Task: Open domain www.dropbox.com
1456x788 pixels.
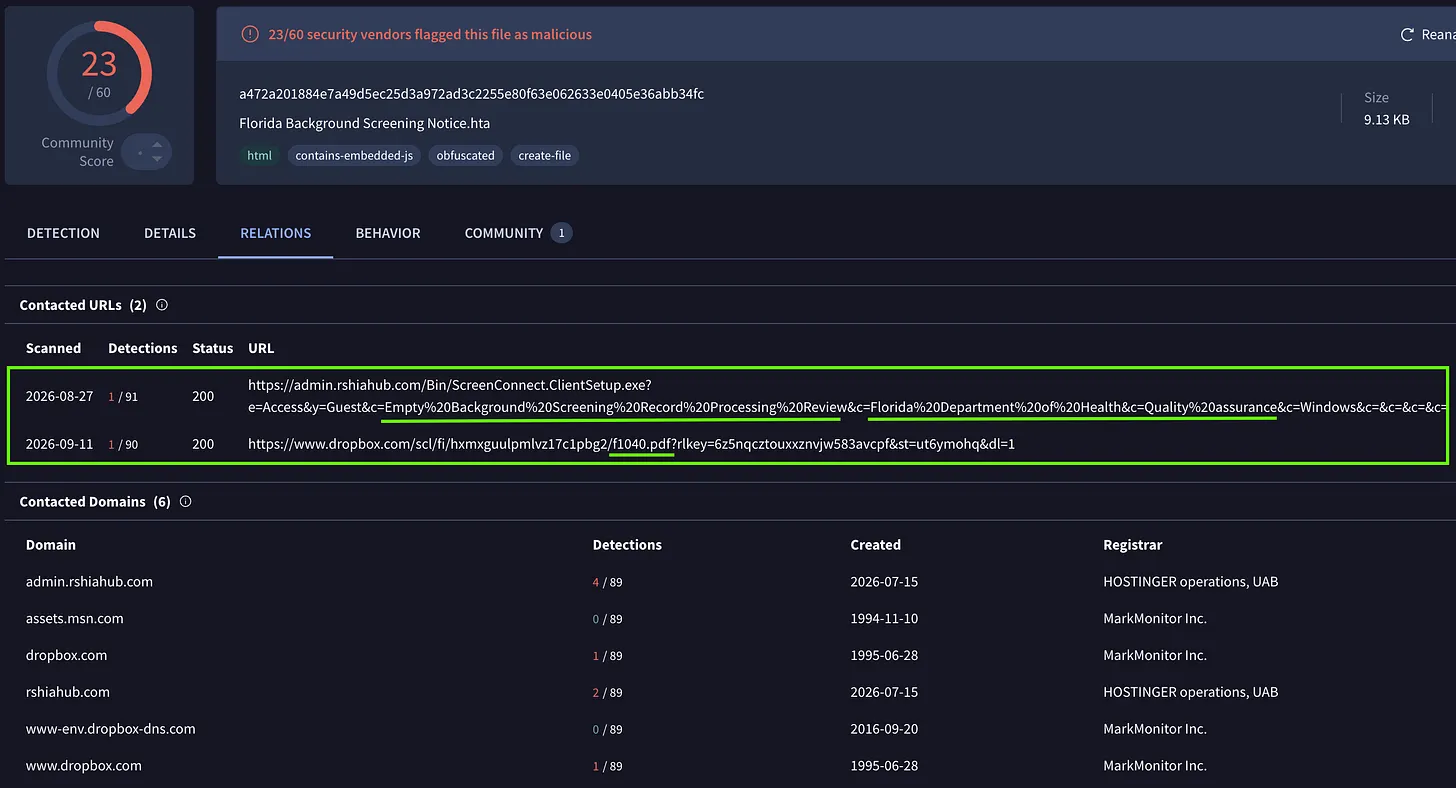Action: (x=84, y=766)
